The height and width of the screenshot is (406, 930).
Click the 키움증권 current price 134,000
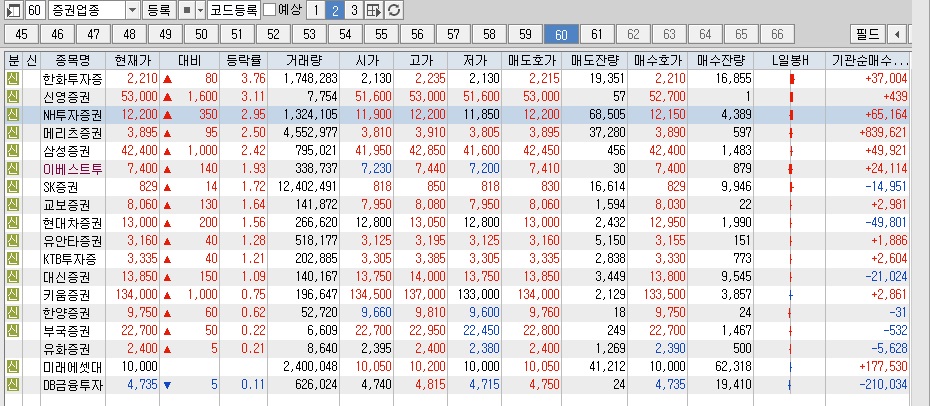click(x=133, y=295)
